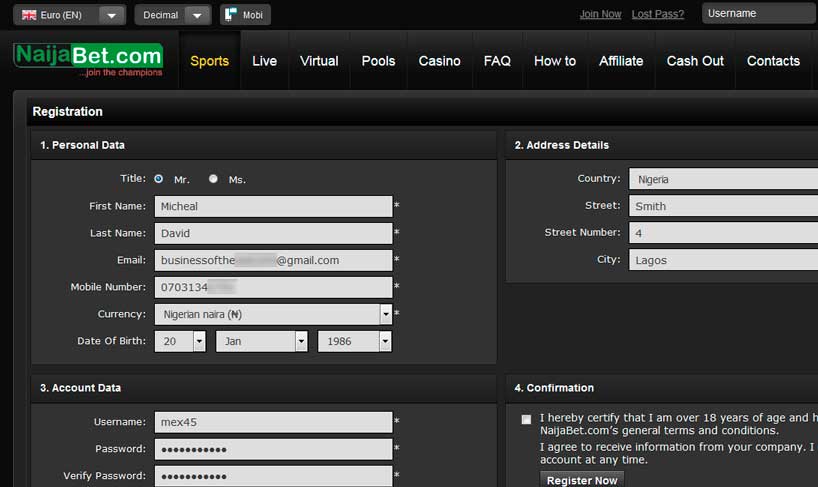Open the birth month dropdown showing Jan
818x487 pixels.
(x=261, y=342)
